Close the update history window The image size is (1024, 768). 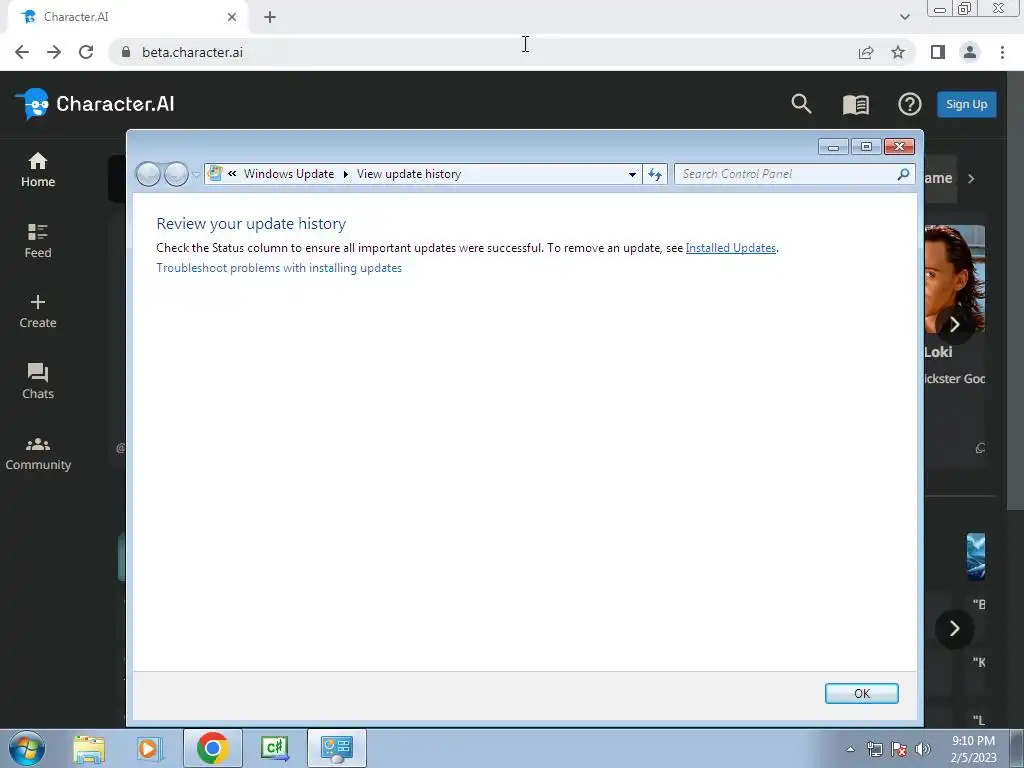point(899,147)
